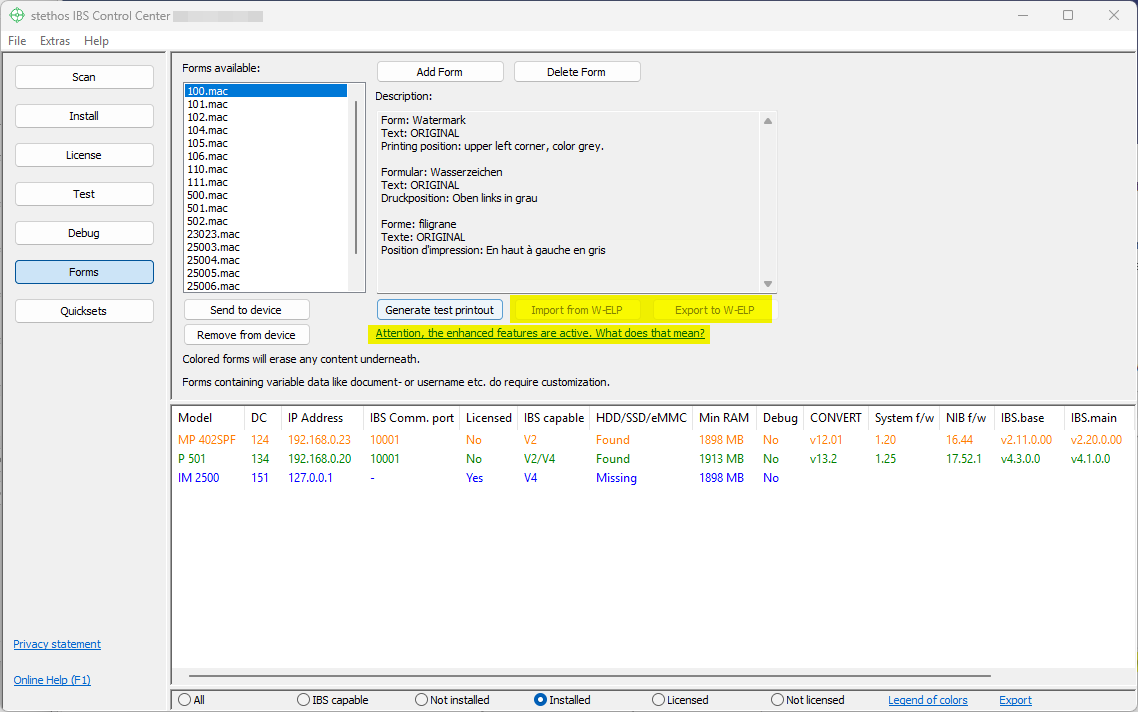Click Send to device button
1138x712 pixels.
pyautogui.click(x=246, y=310)
